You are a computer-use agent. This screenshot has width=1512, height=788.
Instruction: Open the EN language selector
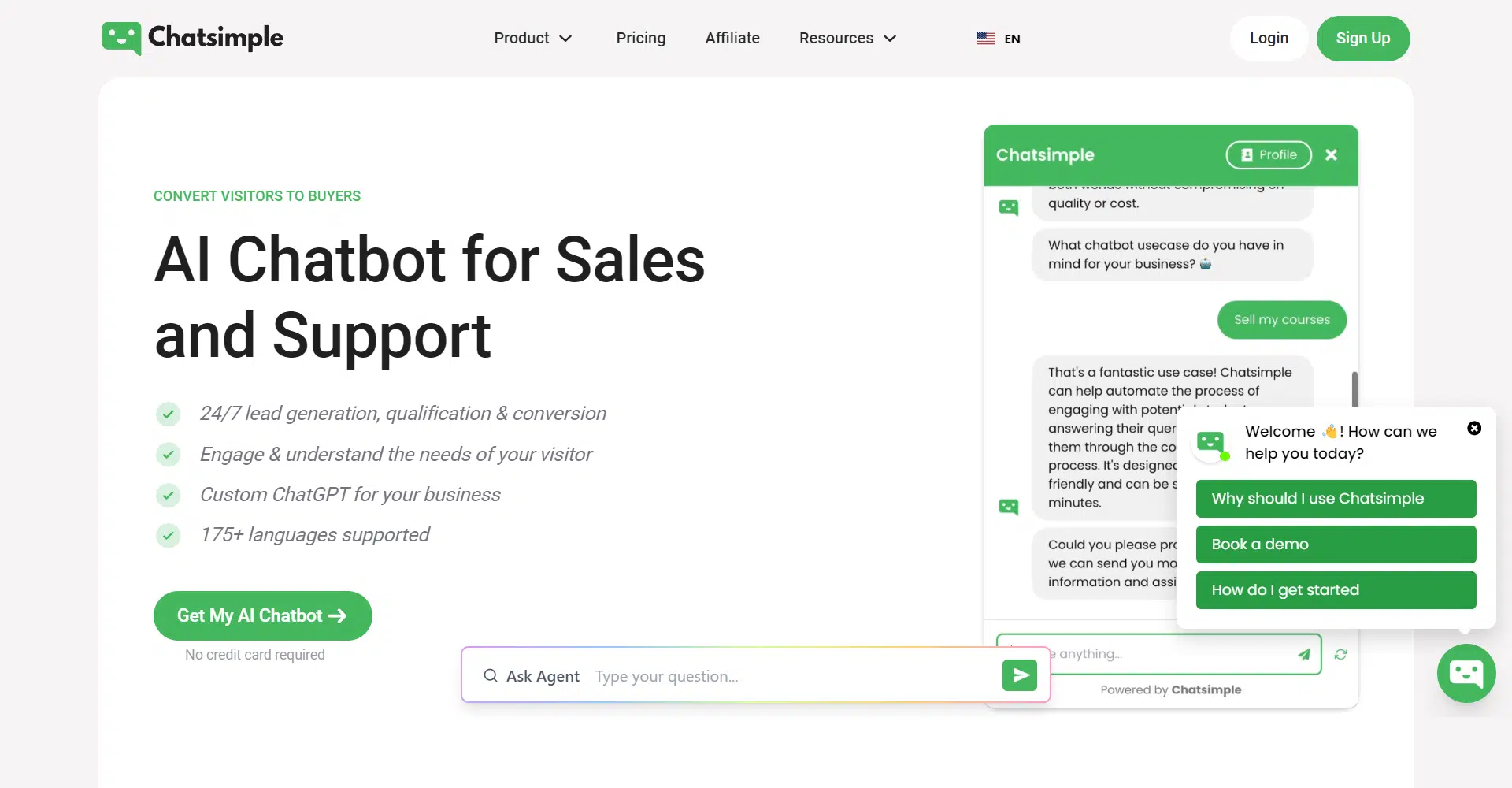pos(1012,39)
